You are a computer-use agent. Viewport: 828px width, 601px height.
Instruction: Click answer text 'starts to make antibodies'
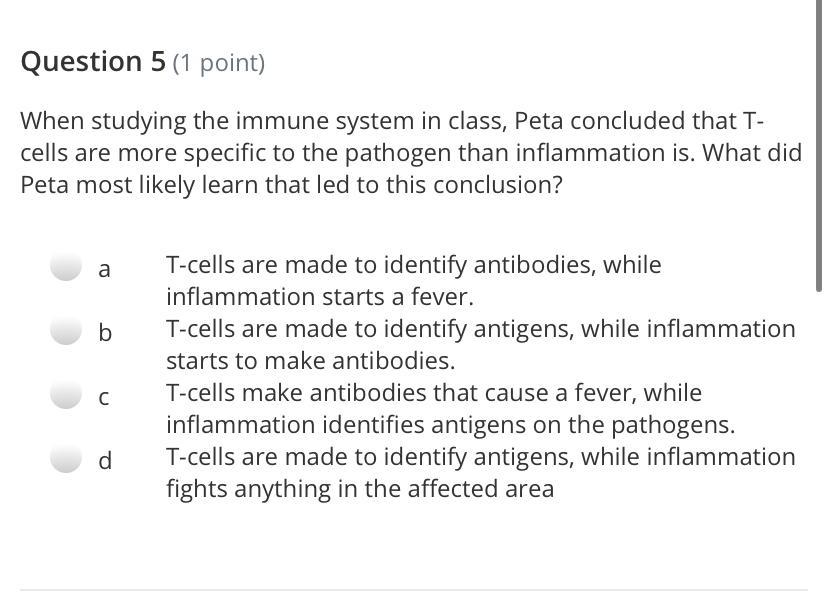coord(310,361)
